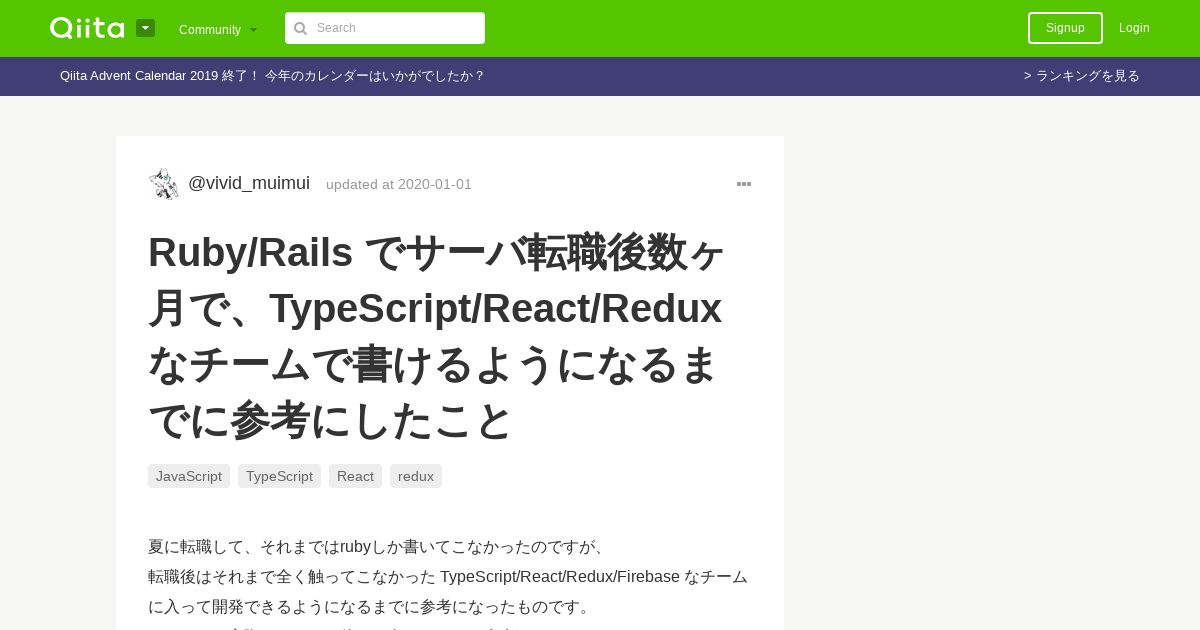Click the Login link

[x=1134, y=28]
